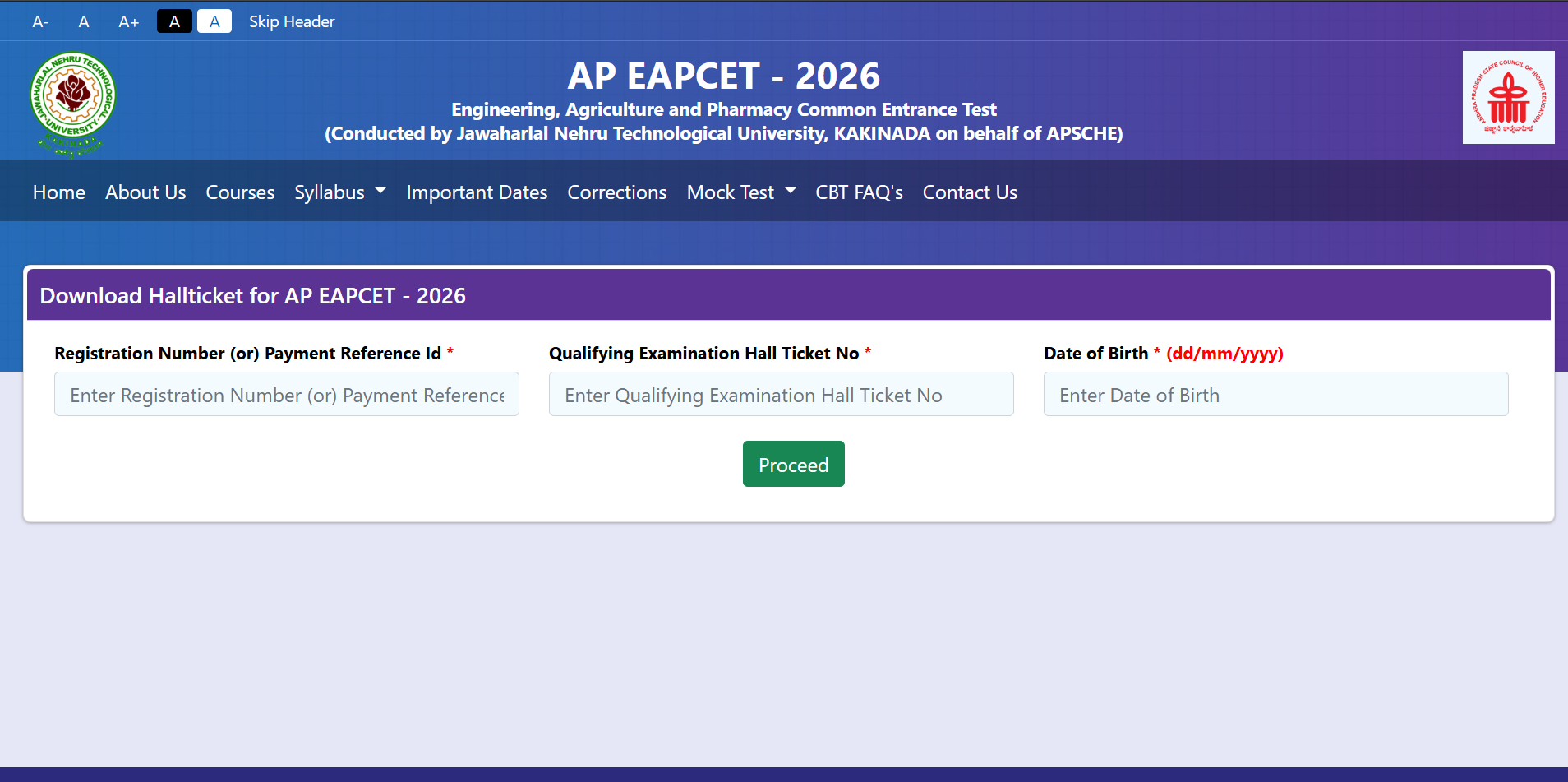Expand the Syllabus dropdown menu
The image size is (1568, 782).
tap(339, 192)
